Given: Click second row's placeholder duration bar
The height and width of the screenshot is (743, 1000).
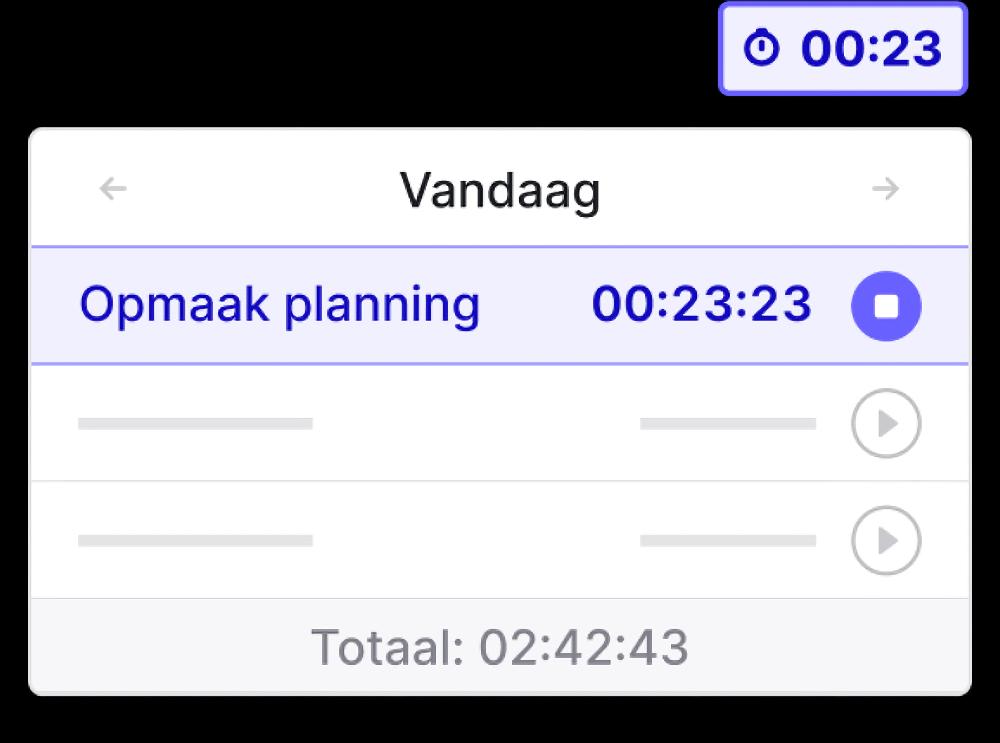Looking at the screenshot, I should pyautogui.click(x=727, y=424).
